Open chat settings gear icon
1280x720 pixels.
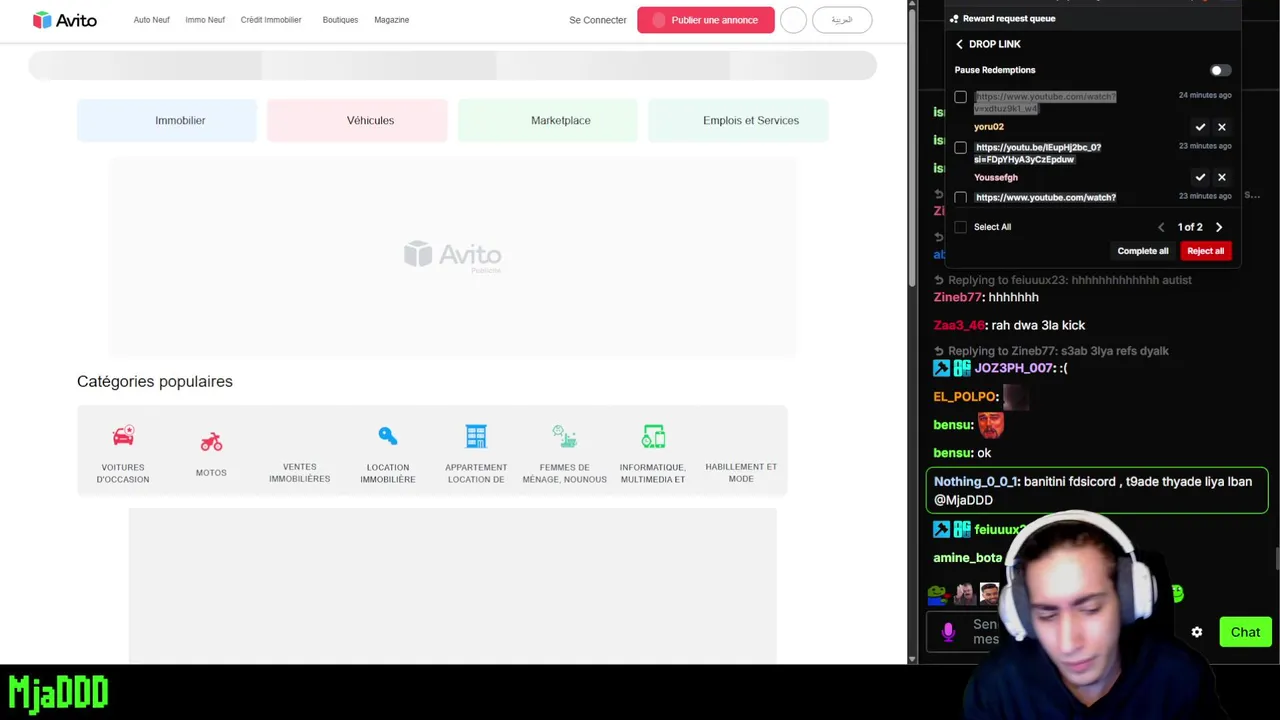[x=1197, y=632]
